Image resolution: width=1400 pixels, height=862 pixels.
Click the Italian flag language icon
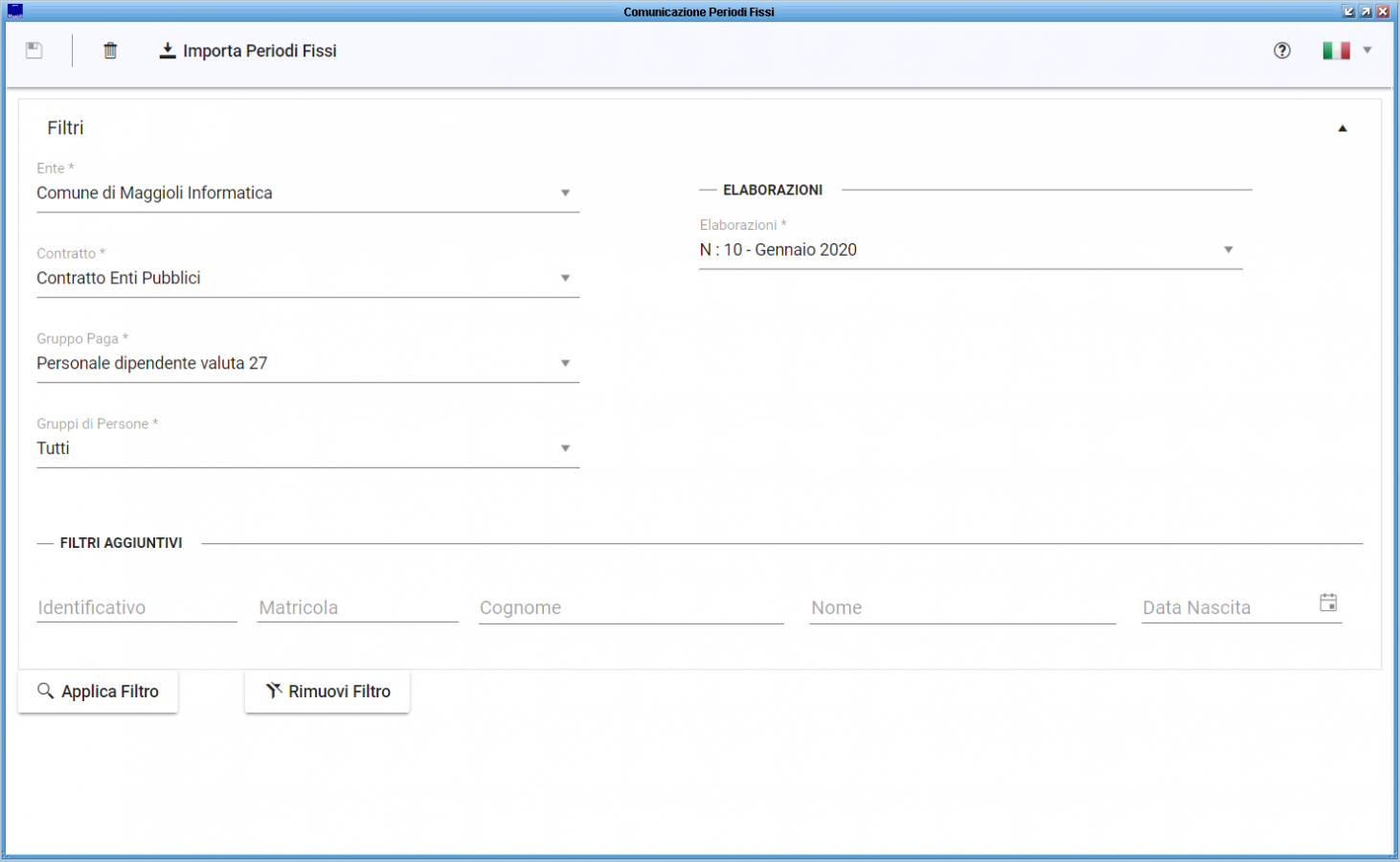click(x=1336, y=51)
